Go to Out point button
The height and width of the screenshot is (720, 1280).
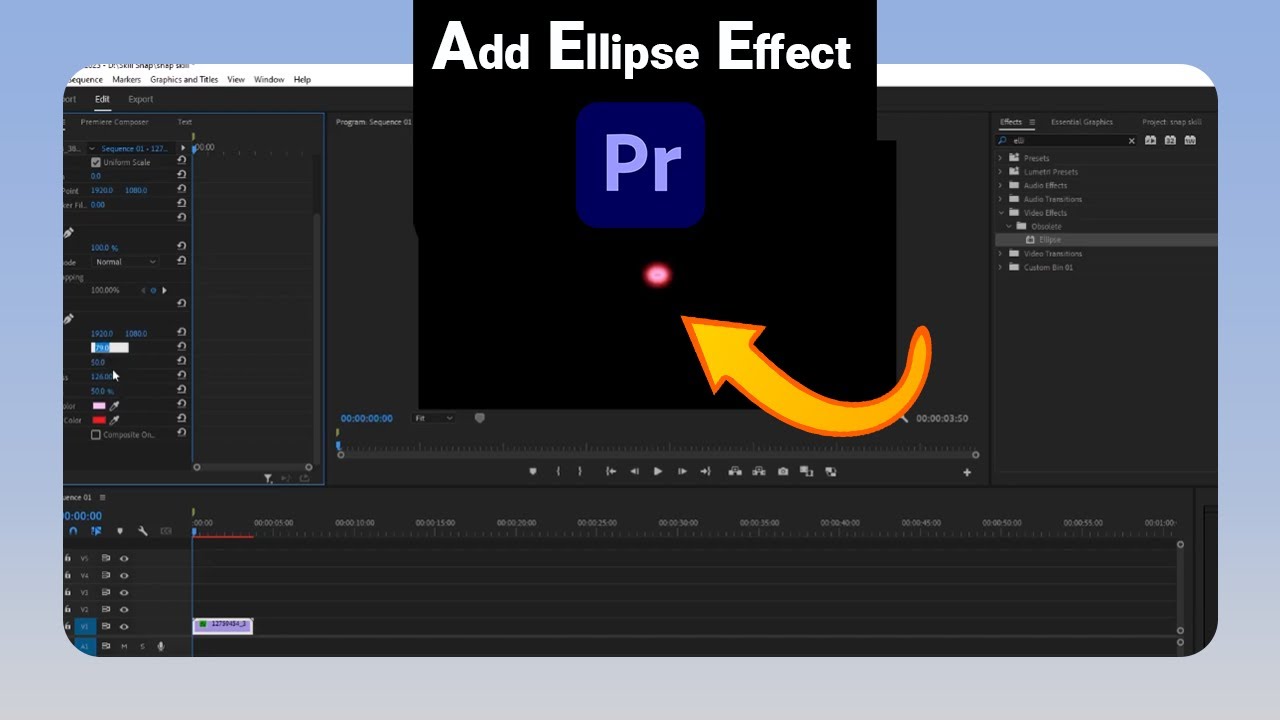click(705, 471)
